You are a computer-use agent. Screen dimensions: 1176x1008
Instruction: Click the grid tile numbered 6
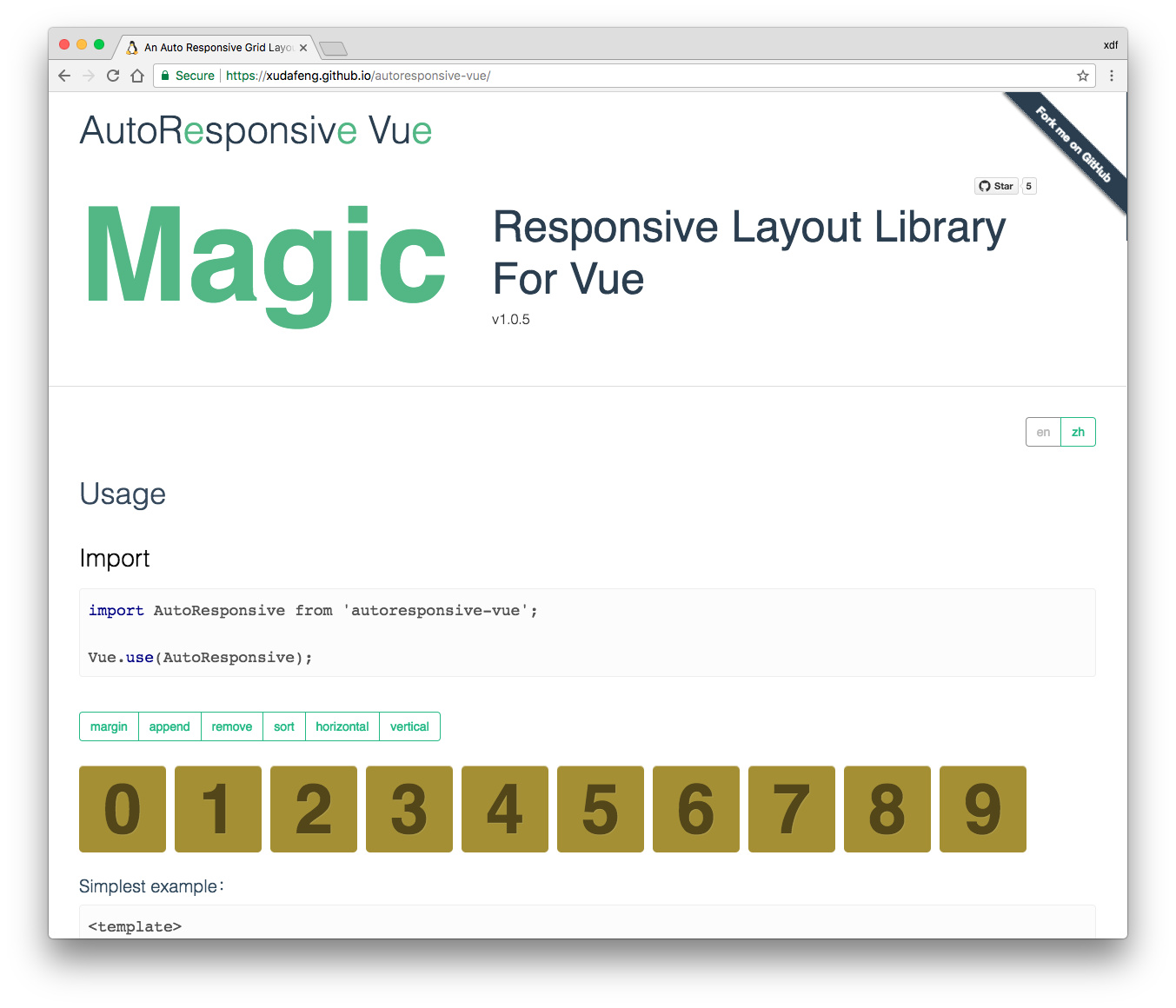[696, 809]
